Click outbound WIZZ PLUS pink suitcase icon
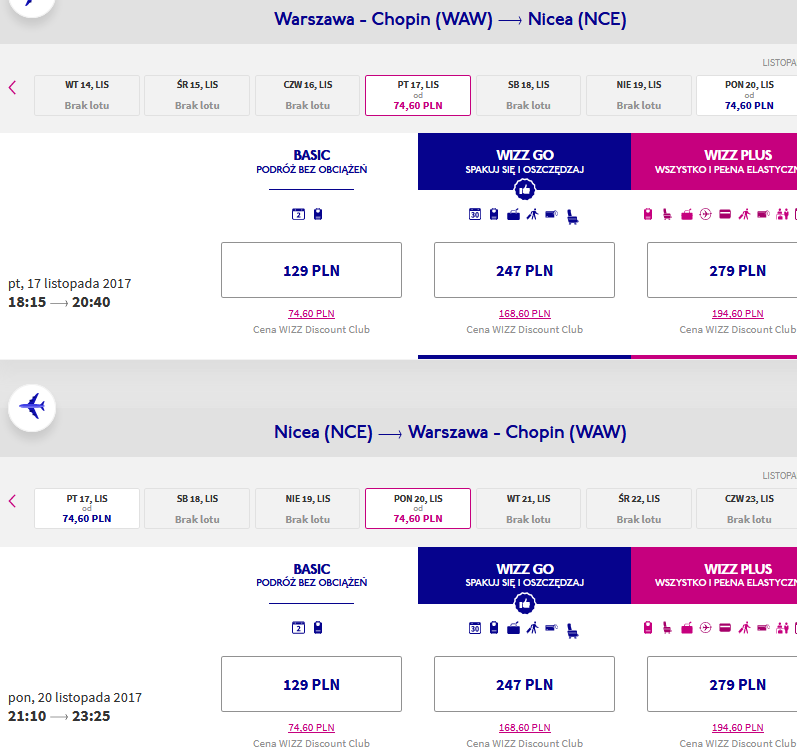The image size is (797, 749). (687, 215)
